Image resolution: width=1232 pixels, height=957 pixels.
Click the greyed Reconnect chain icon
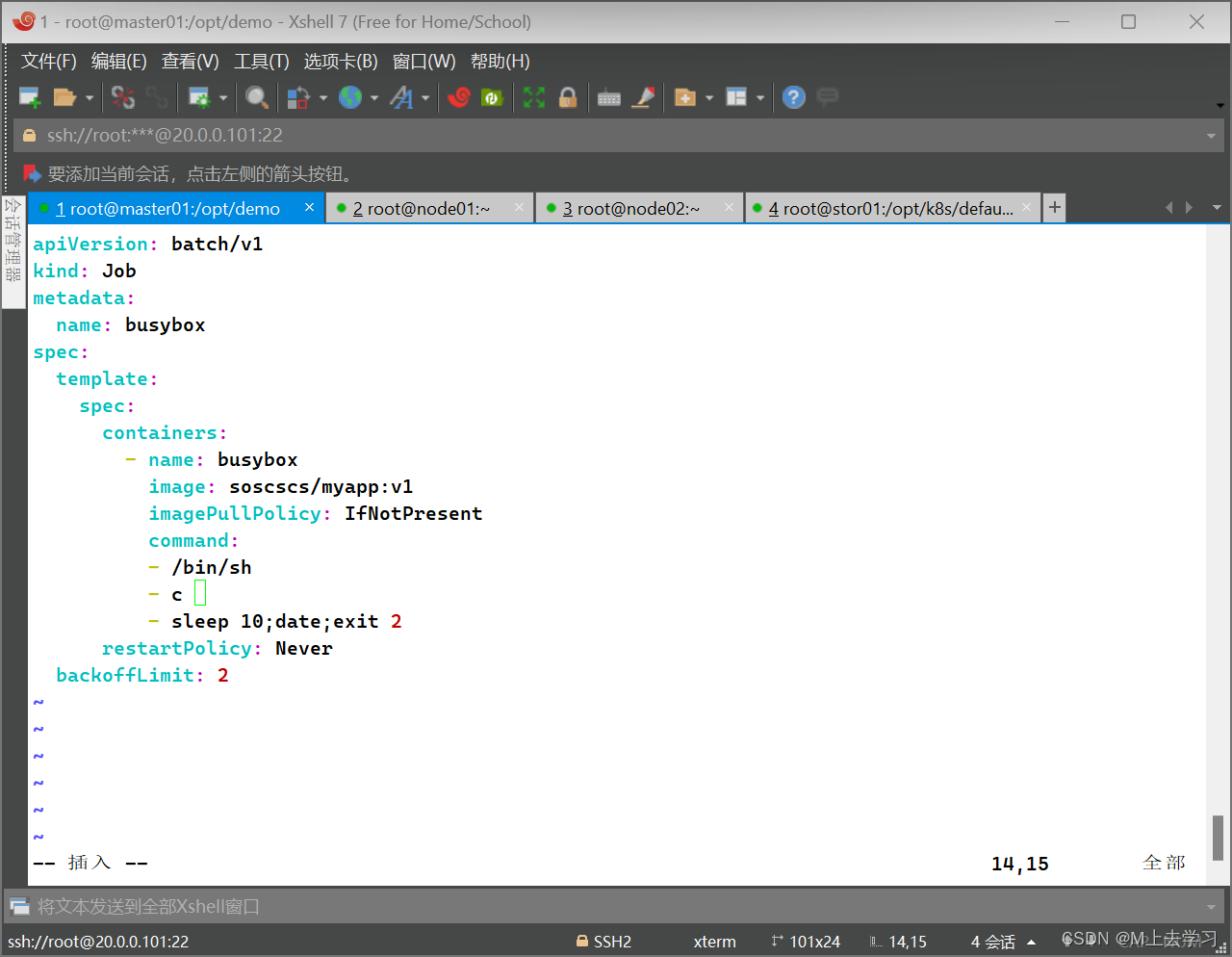157,97
